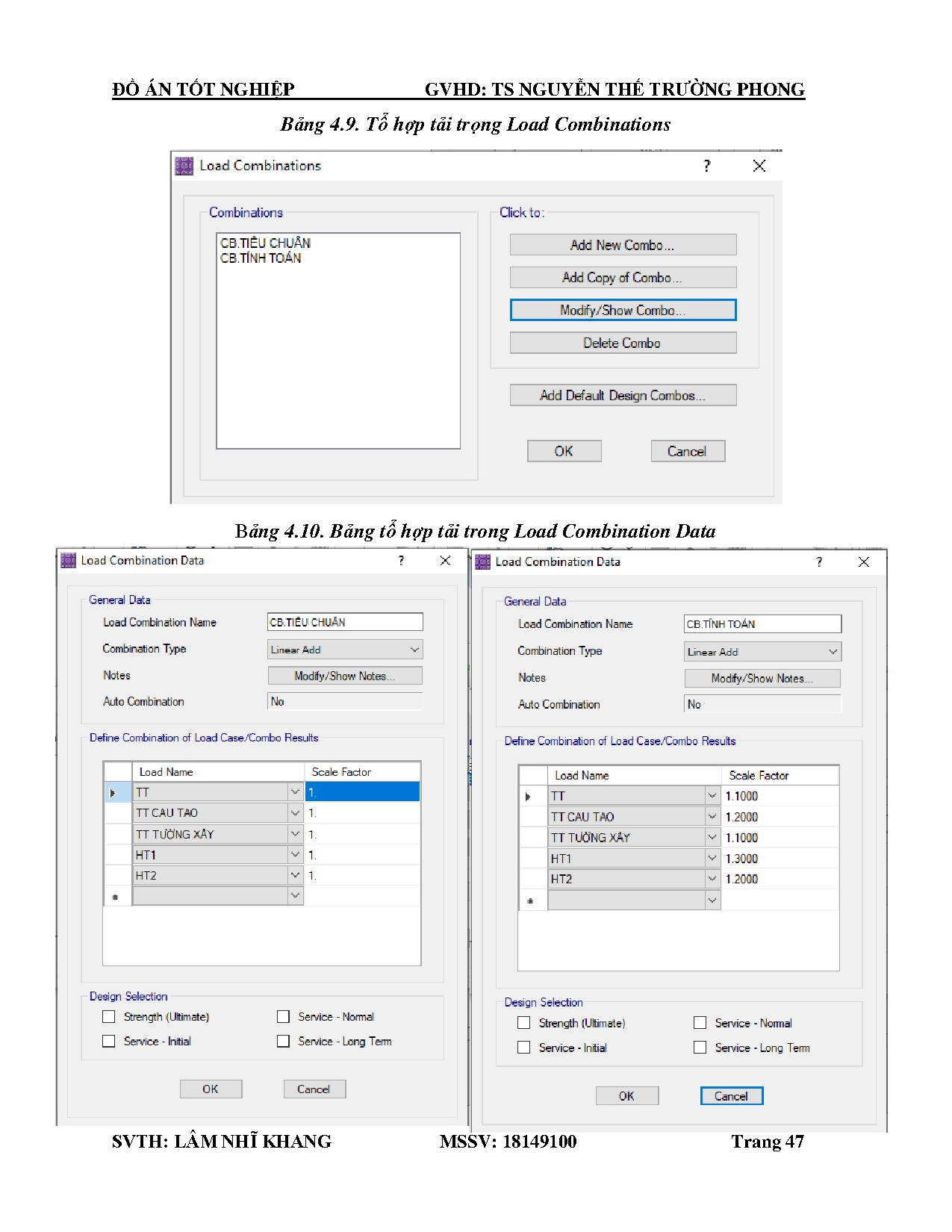This screenshot has height=1232, width=952.
Task: Open Combination Type dropdown for CB.TIÊU CHUẨN
Action: 414,650
